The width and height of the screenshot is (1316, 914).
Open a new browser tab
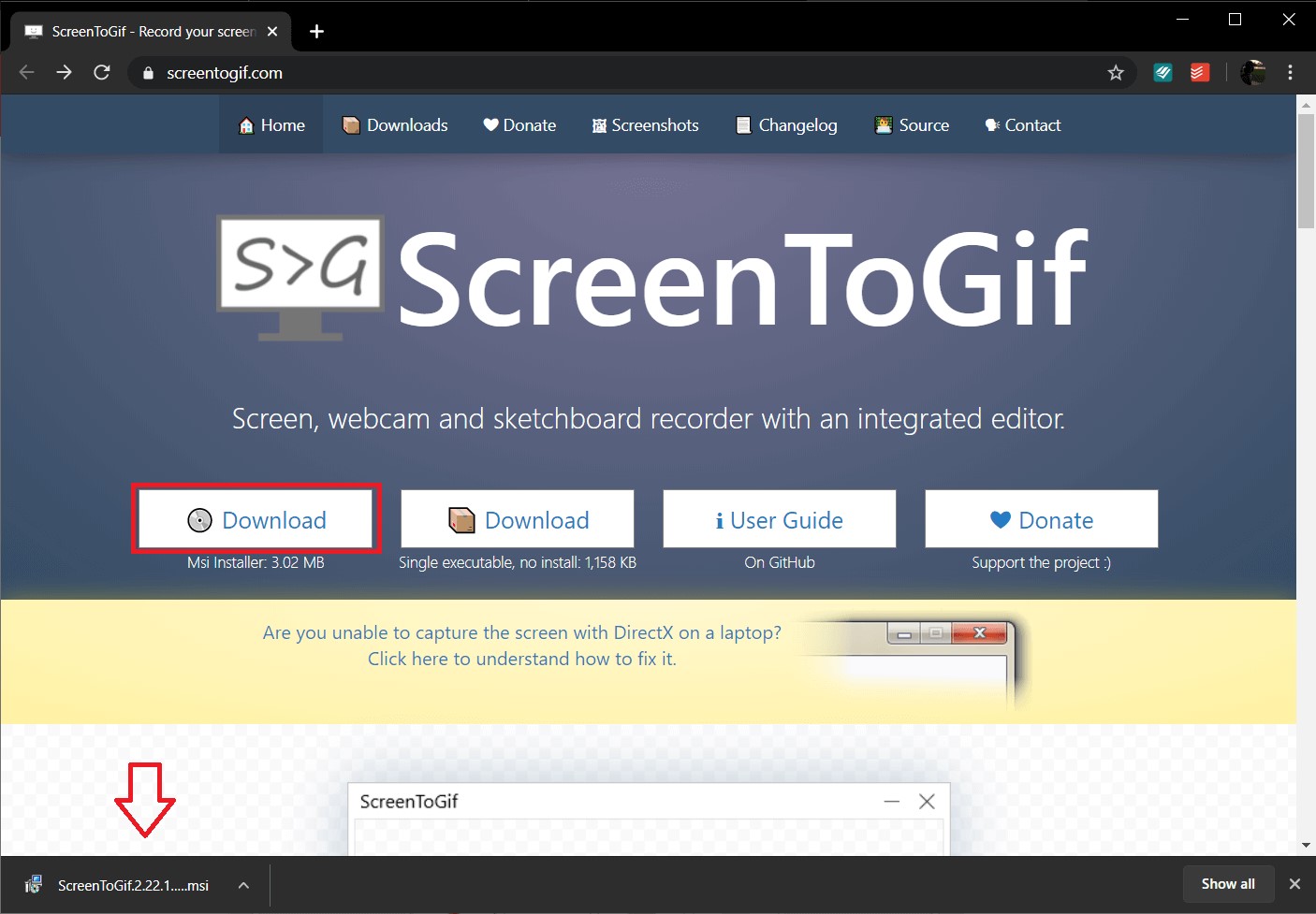[316, 32]
